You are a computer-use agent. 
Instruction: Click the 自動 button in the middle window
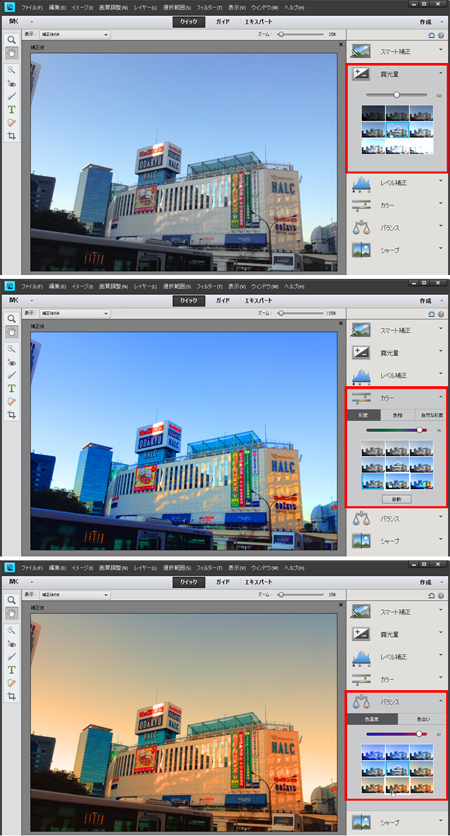[x=396, y=499]
